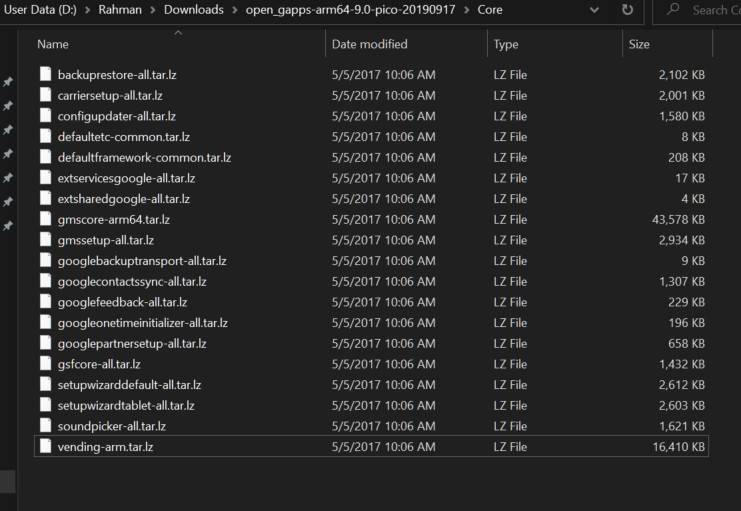Go to User Data (D:) breadcrumb
This screenshot has height=511, width=741.
coord(40,9)
